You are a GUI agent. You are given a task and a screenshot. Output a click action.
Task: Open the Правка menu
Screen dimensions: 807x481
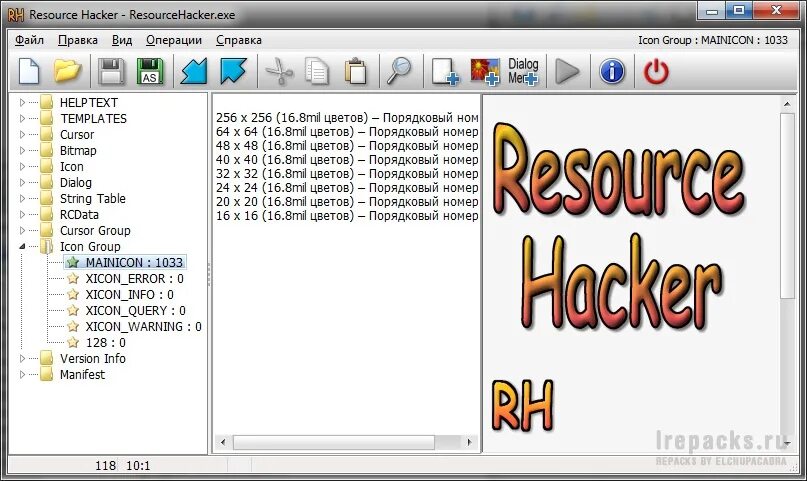pos(78,40)
